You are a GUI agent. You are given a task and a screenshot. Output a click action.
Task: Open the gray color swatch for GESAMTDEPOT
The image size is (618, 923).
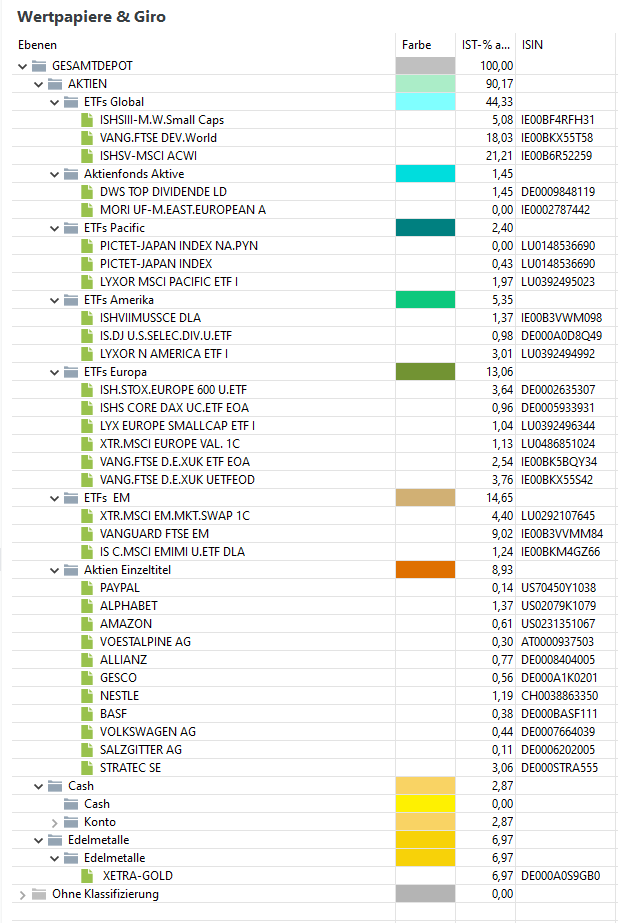click(425, 66)
